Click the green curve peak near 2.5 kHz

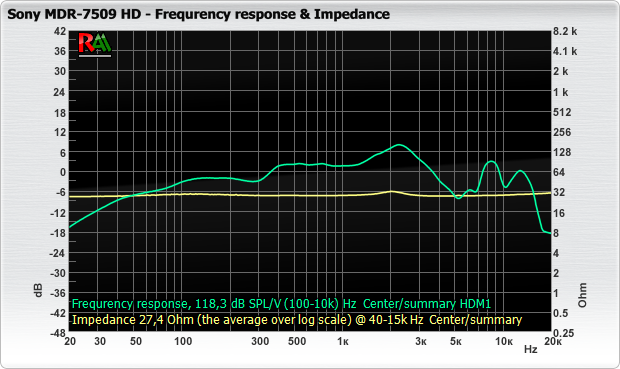[399, 145]
